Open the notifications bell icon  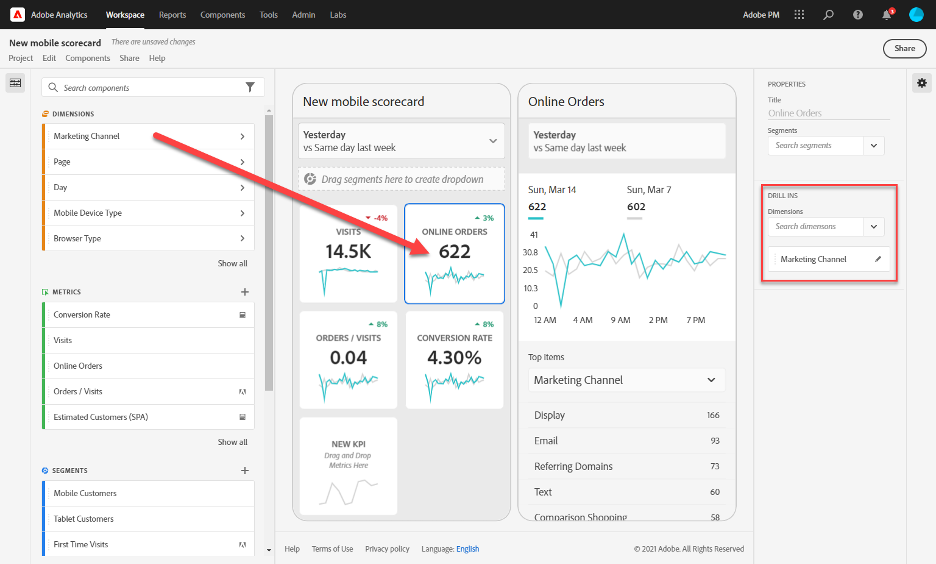coord(887,14)
